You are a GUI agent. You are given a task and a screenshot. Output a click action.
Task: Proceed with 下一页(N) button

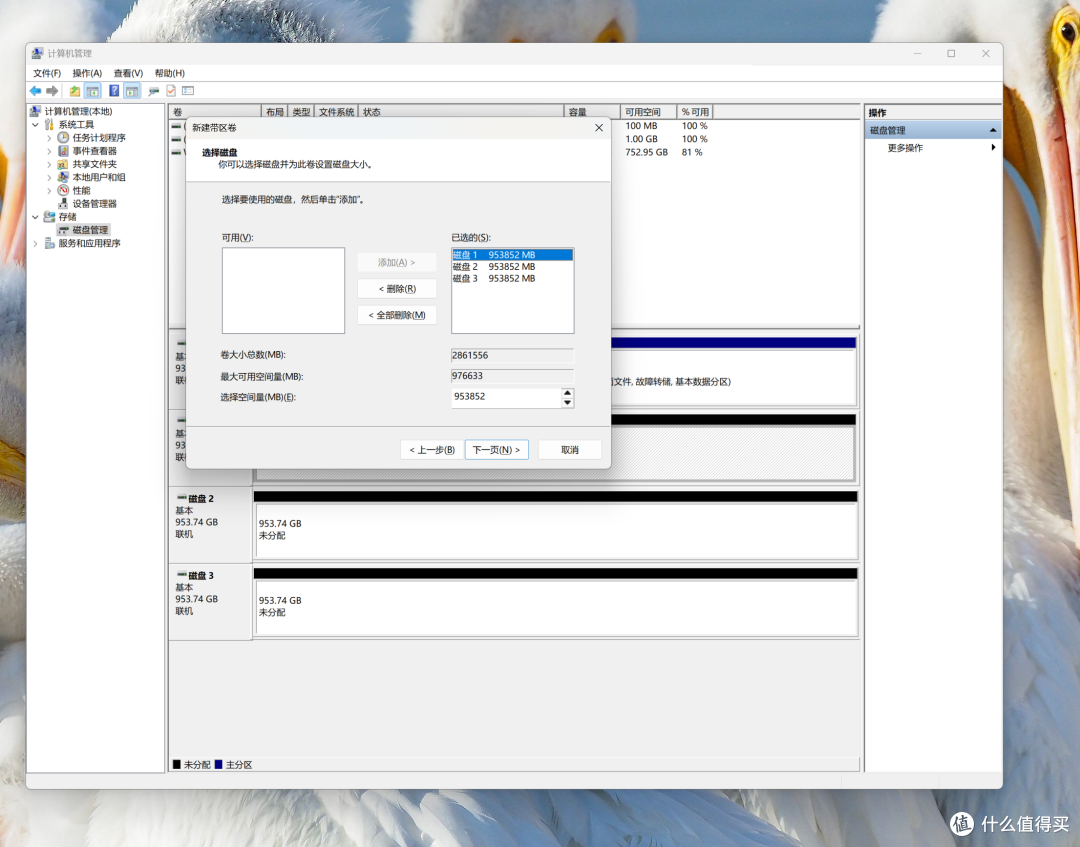click(497, 450)
